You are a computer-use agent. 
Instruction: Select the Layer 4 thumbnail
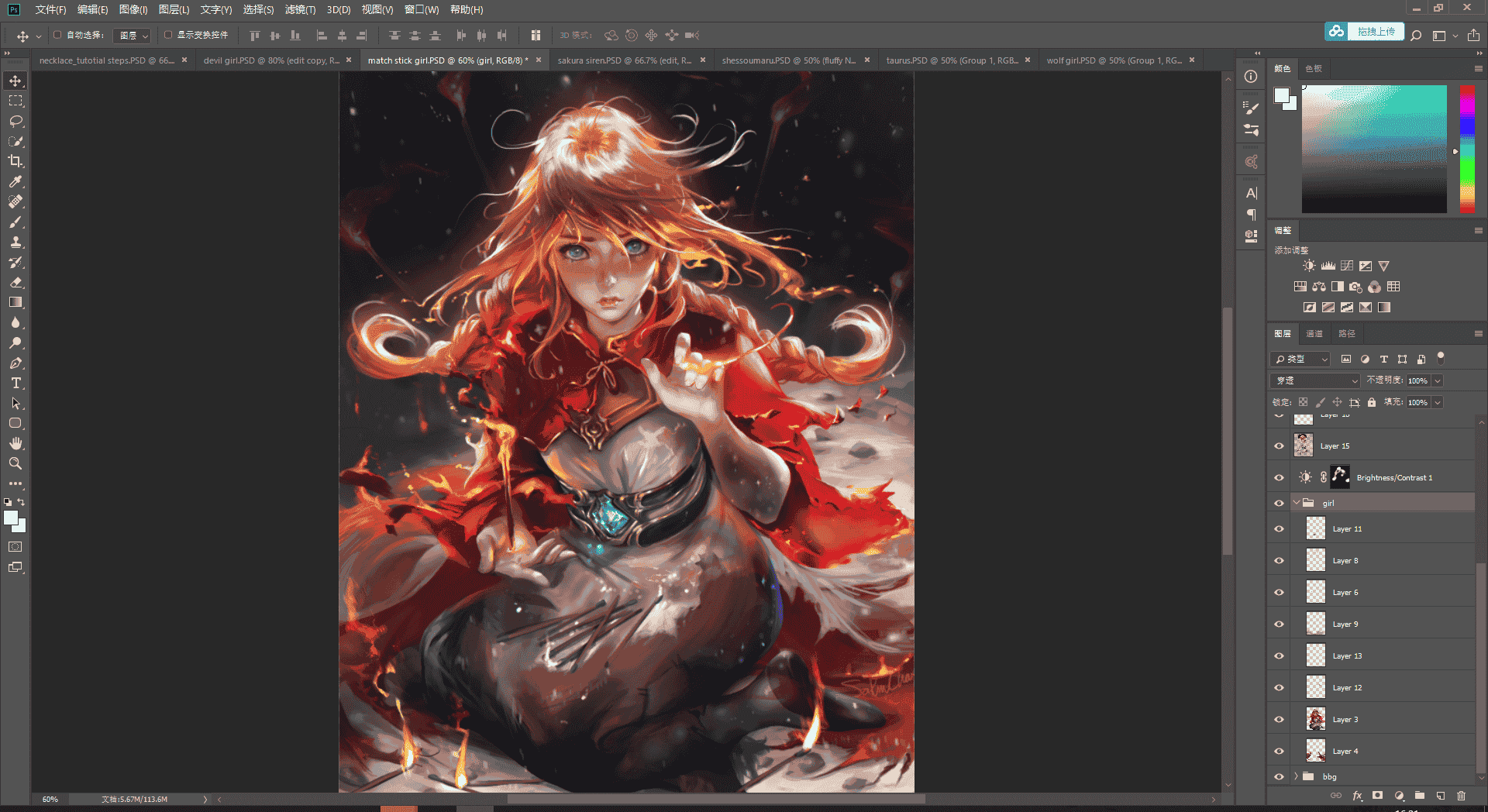tap(1316, 751)
